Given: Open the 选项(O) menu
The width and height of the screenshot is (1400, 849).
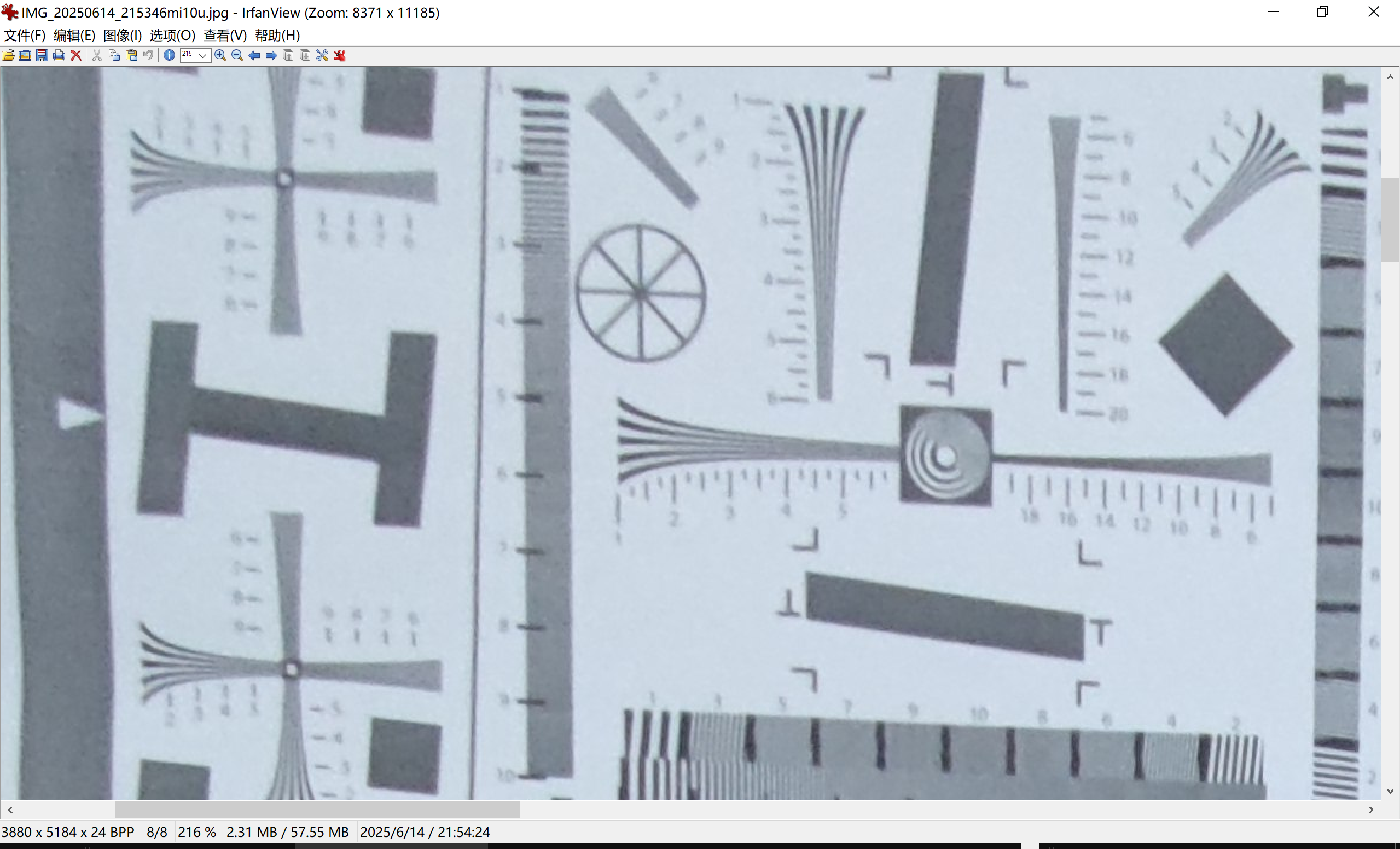Looking at the screenshot, I should click(x=172, y=35).
